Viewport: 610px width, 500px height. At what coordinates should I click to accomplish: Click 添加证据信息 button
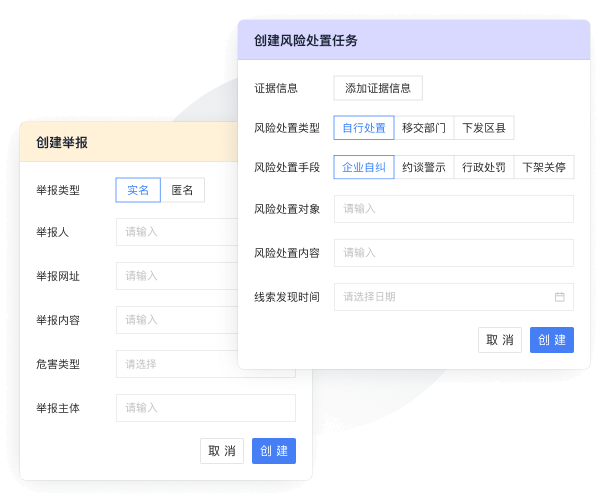[378, 88]
